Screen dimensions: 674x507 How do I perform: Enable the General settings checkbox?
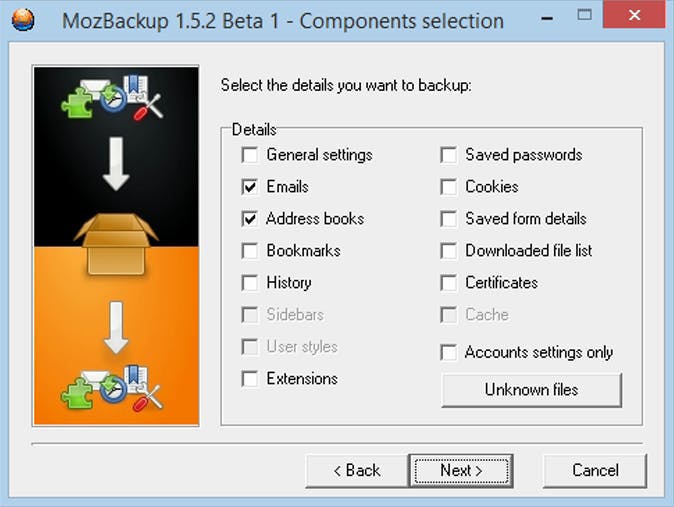[x=249, y=155]
